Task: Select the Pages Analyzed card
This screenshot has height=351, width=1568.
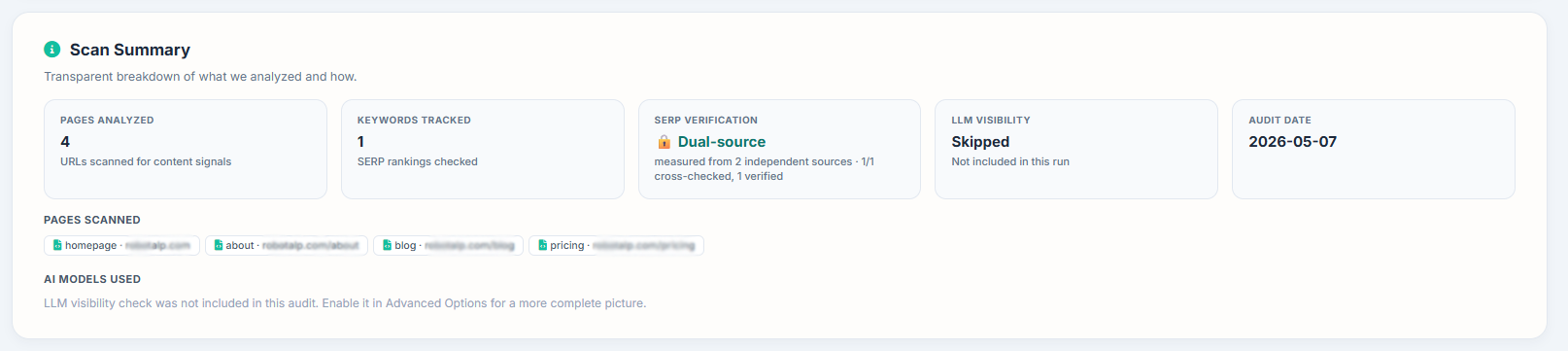Action: click(186, 149)
